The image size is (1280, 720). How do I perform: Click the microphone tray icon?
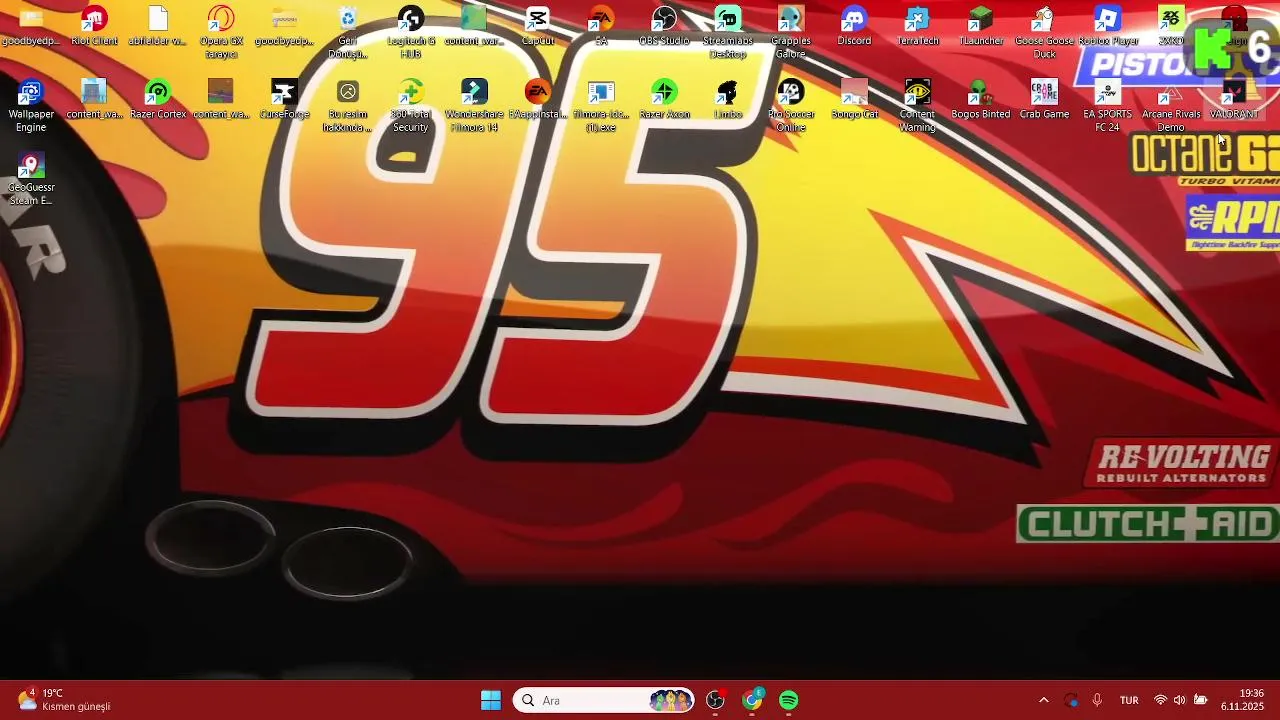[1097, 700]
